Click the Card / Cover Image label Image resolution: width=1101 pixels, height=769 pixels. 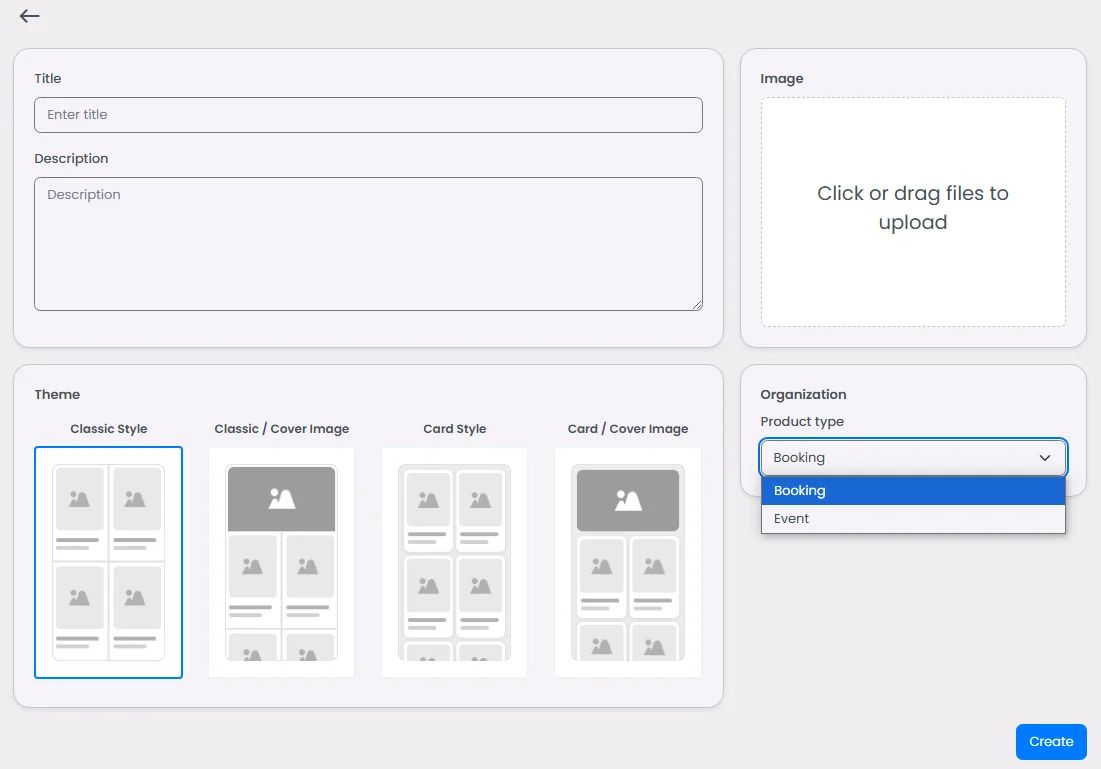628,429
